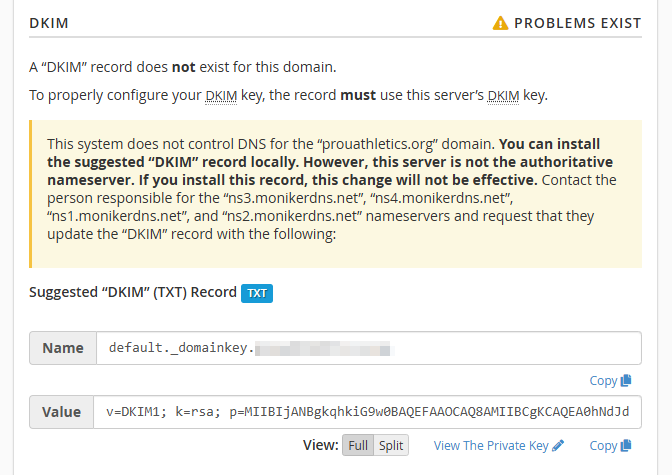This screenshot has width=672, height=475.
Task: Click the DKIM section heading
Action: click(x=49, y=23)
